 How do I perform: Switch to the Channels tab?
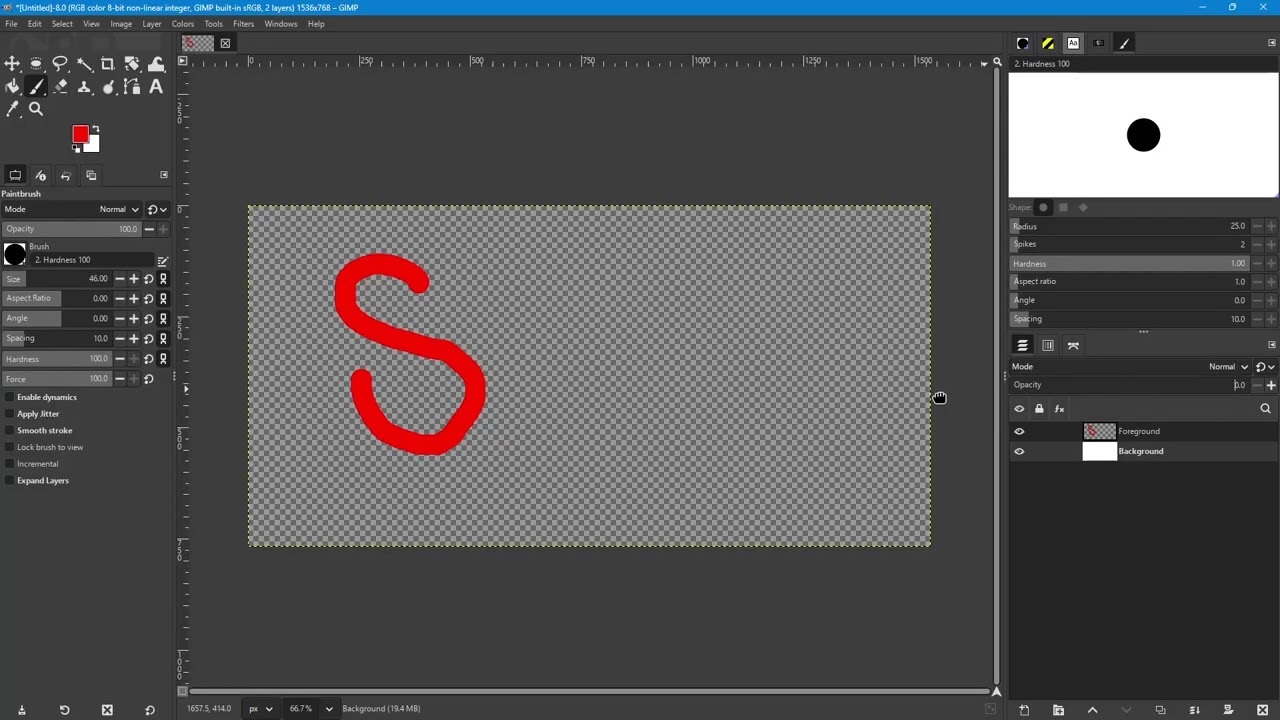pyautogui.click(x=1048, y=346)
